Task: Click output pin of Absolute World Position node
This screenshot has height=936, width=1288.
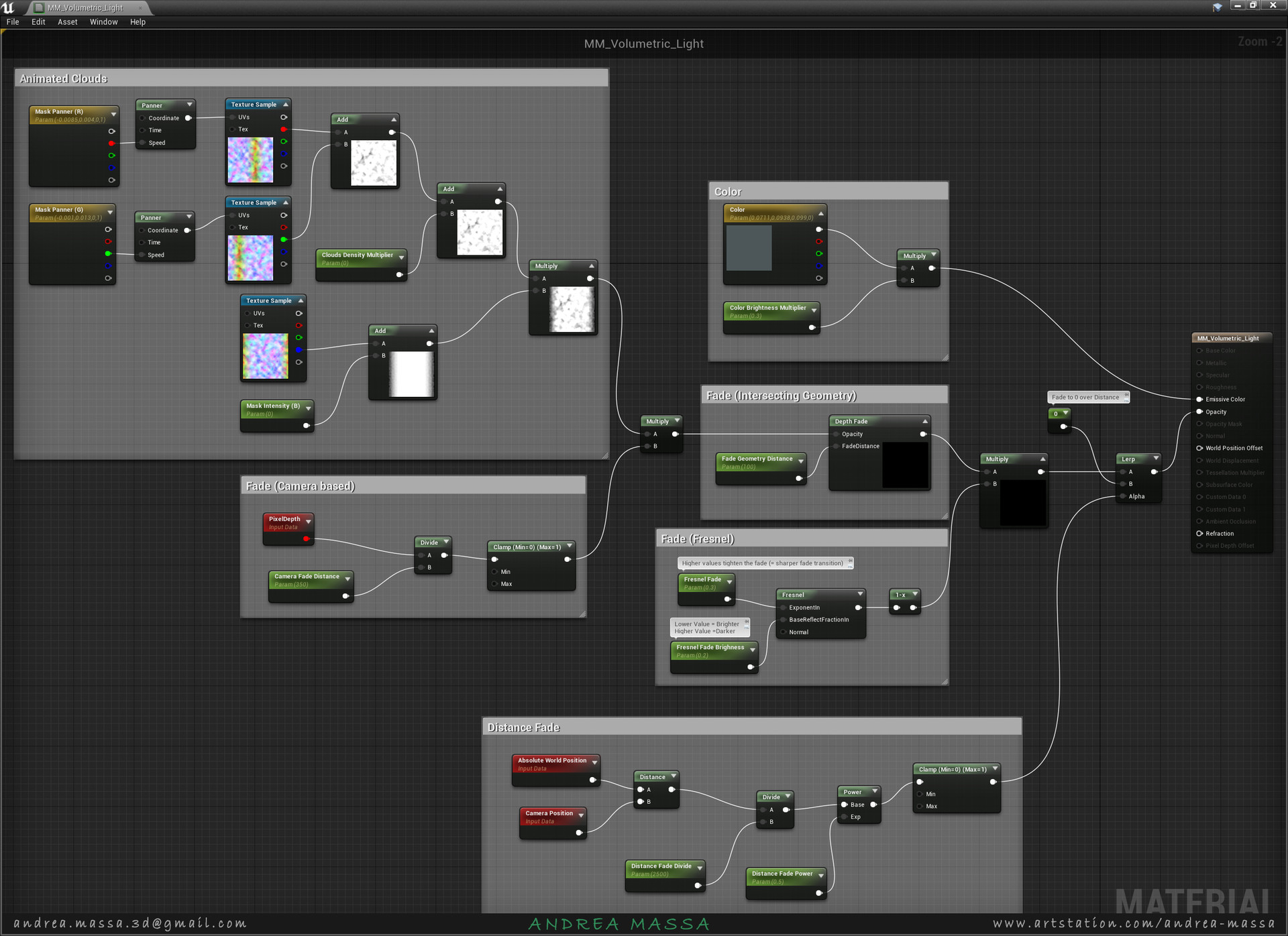Action: point(592,780)
